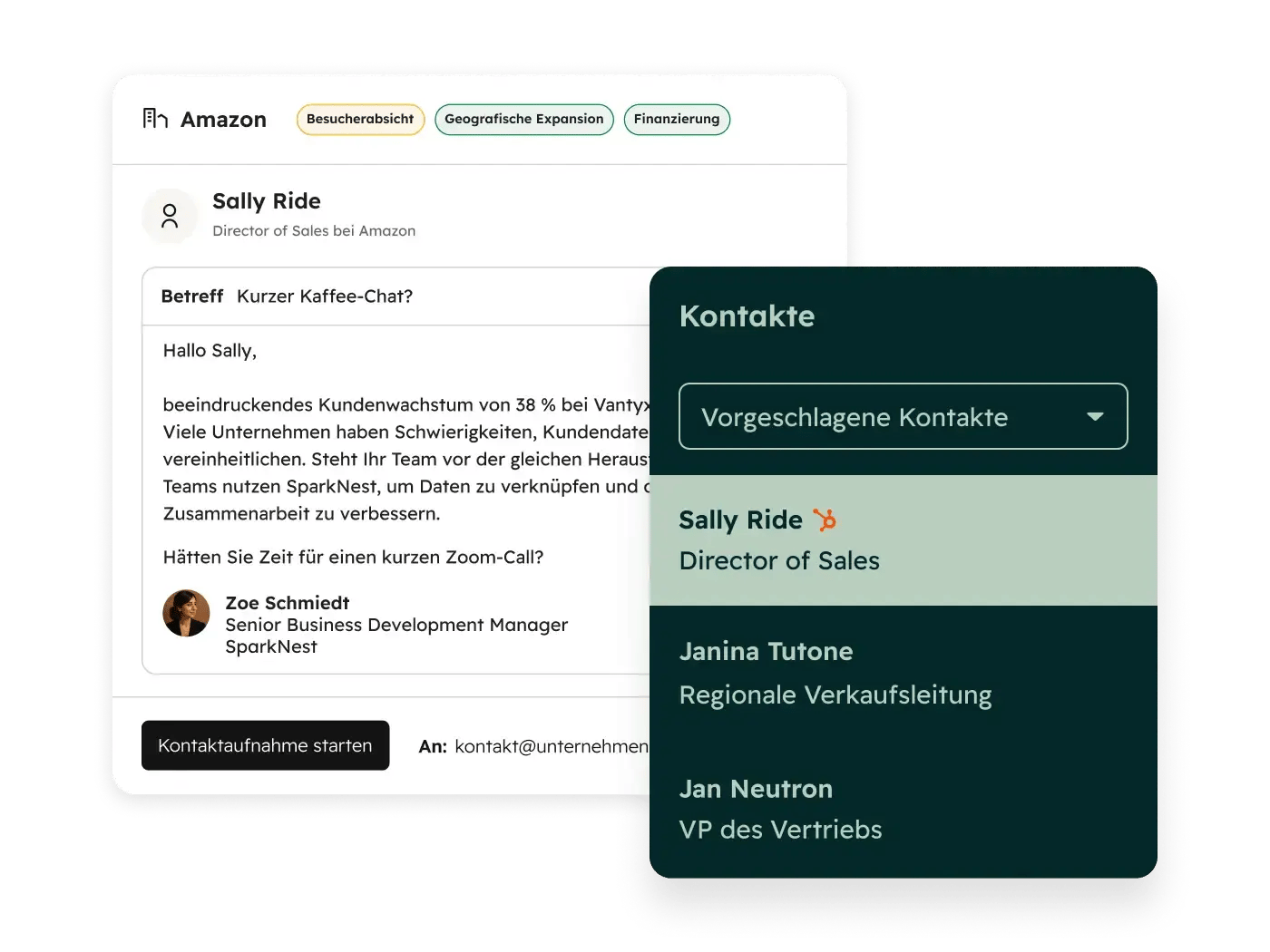The width and height of the screenshot is (1270, 952).
Task: Click the Amazon building logo icon
Action: point(155,118)
